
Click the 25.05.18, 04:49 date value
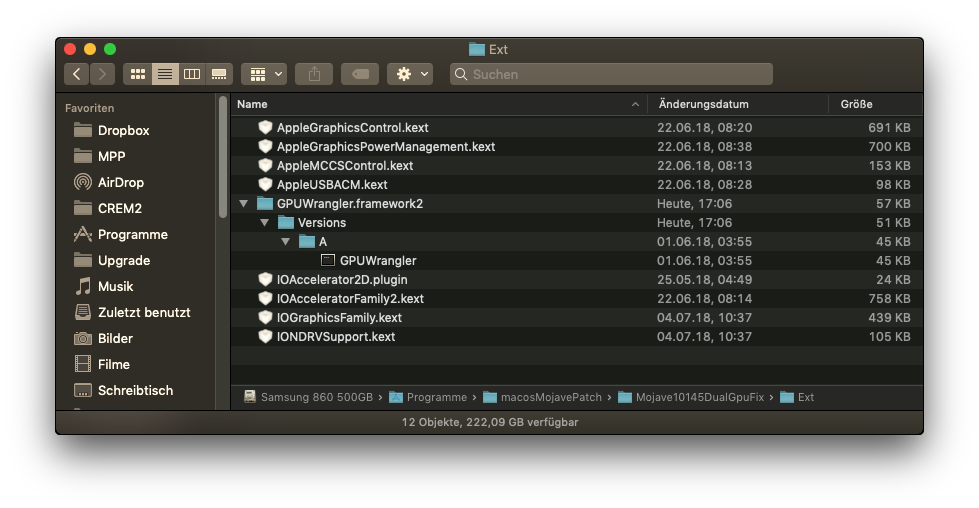tap(704, 280)
